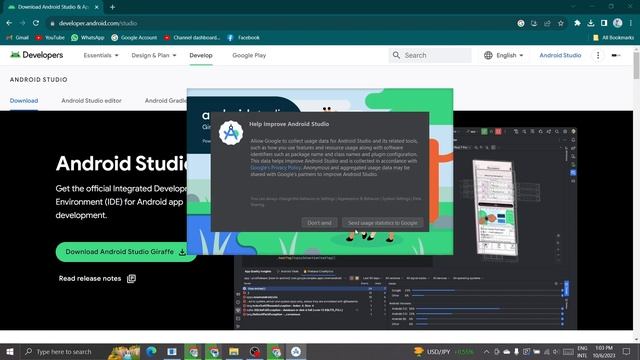
Task: Open the WhatsApp bookmark
Action: pos(88,38)
